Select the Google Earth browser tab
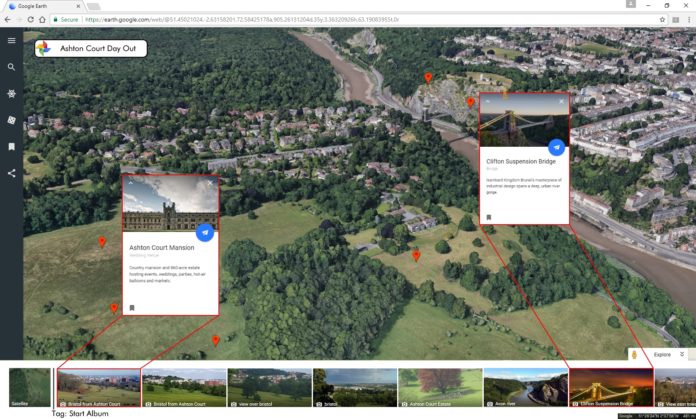The width and height of the screenshot is (696, 419). 40,6
